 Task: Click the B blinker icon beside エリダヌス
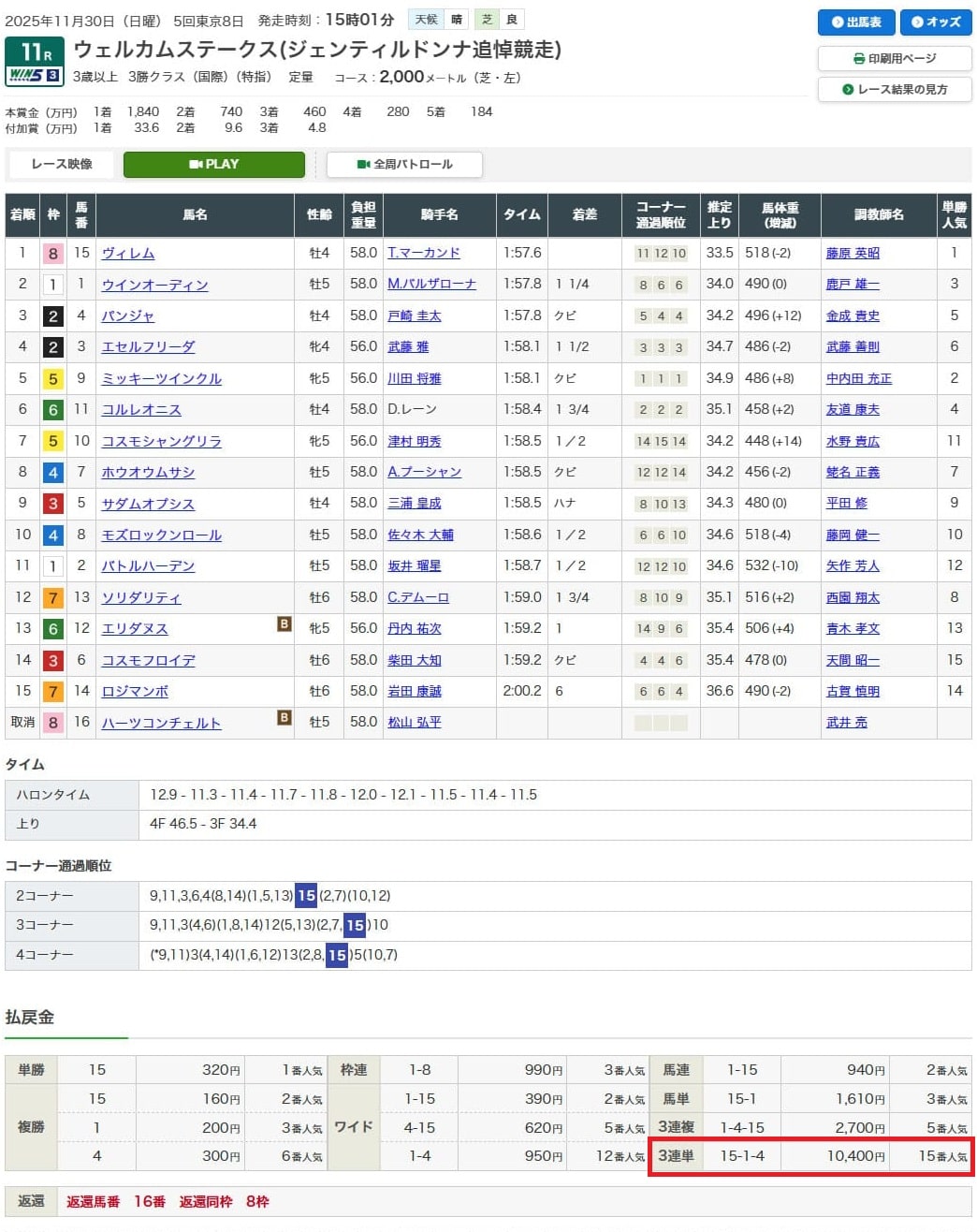click(284, 623)
